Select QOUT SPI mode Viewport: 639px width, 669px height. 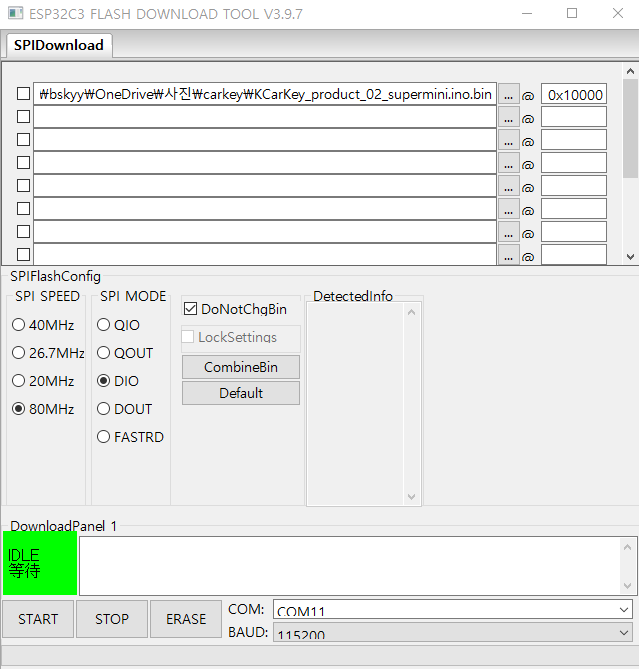(125, 353)
